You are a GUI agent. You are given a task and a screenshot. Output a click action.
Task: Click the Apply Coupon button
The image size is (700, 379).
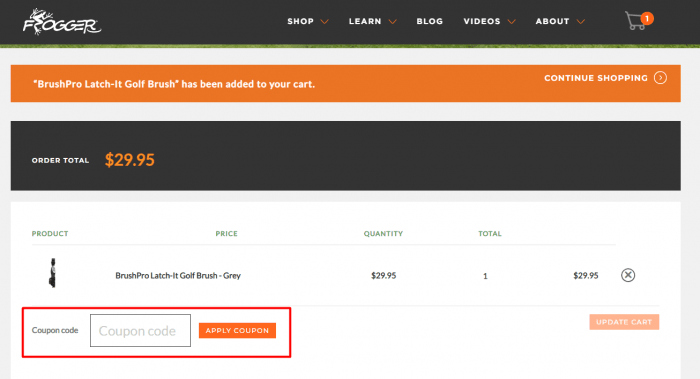click(237, 330)
